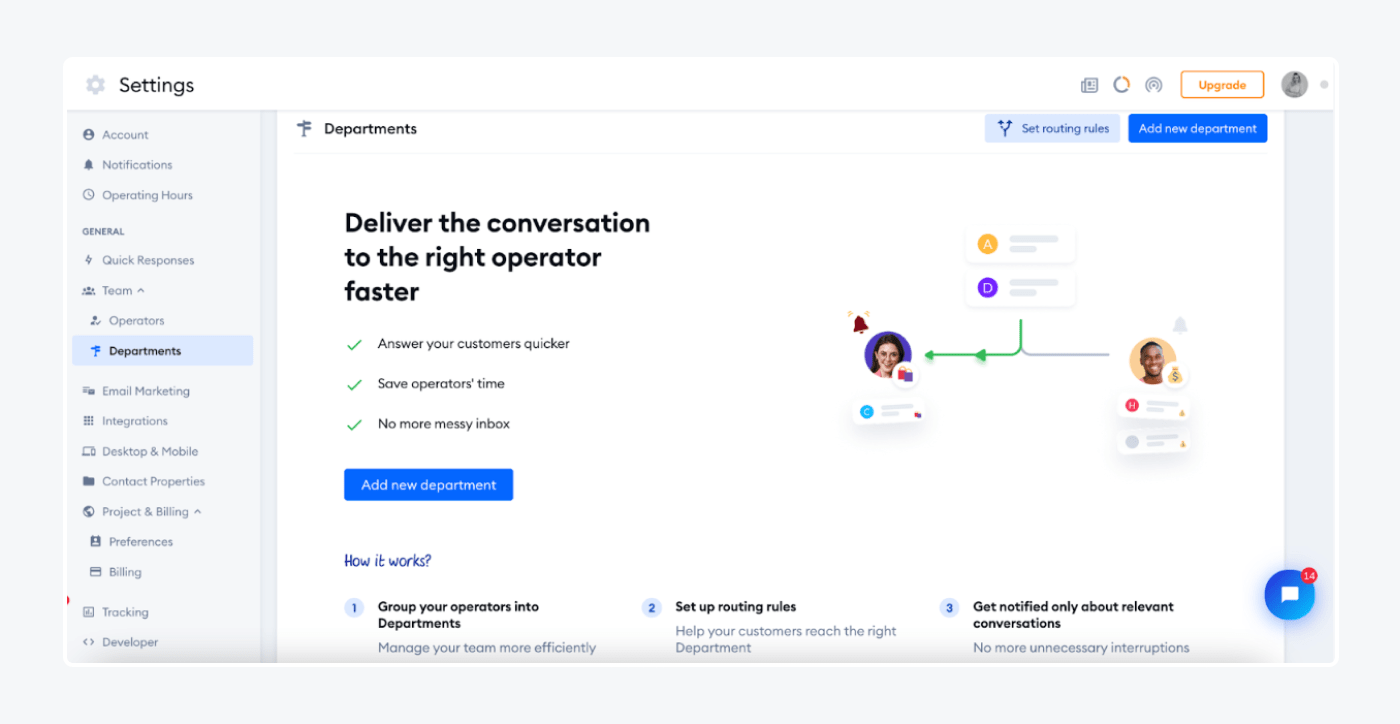Click the Preferences icon in sidebar

point(96,542)
